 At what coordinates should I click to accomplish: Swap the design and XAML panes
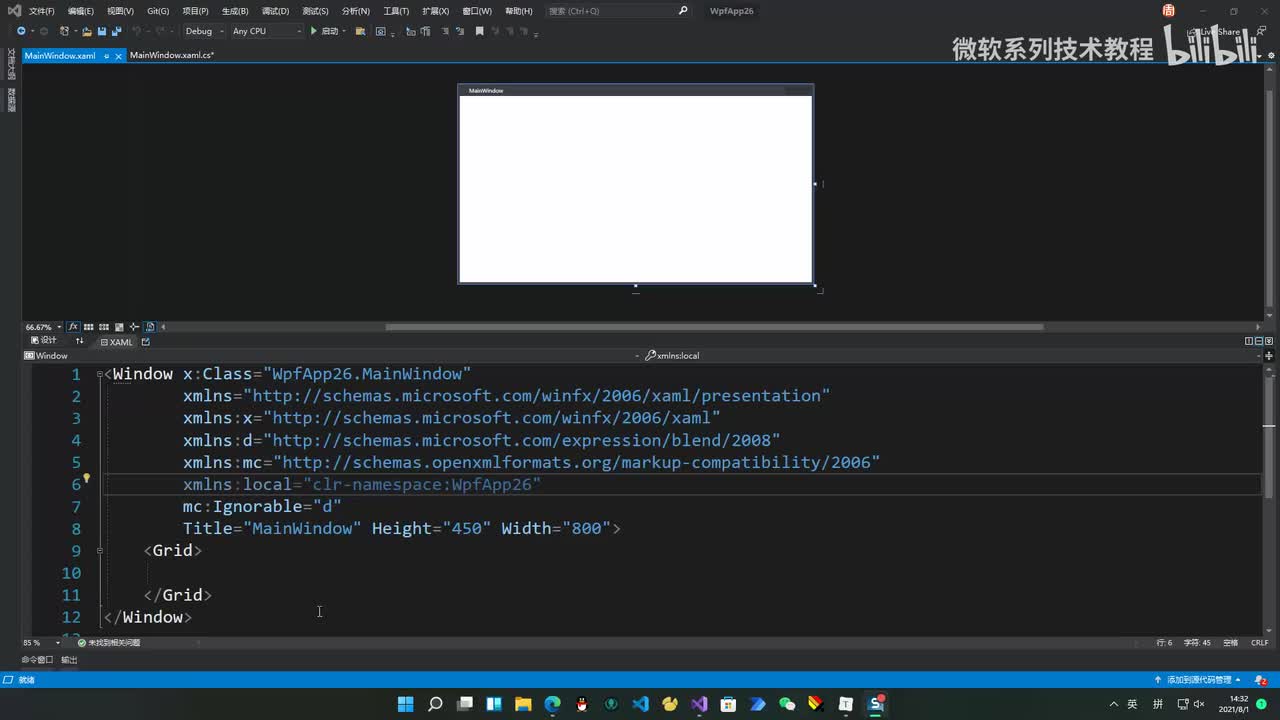pyautogui.click(x=80, y=341)
